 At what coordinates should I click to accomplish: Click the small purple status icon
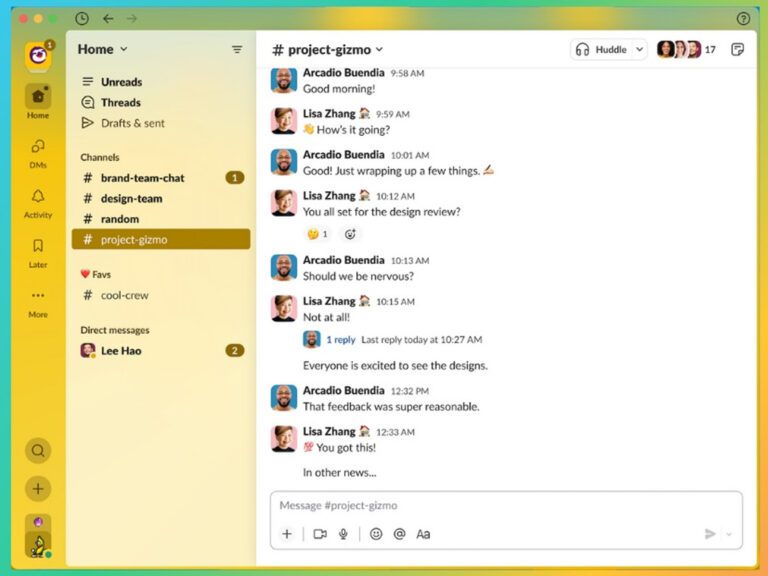click(38, 521)
